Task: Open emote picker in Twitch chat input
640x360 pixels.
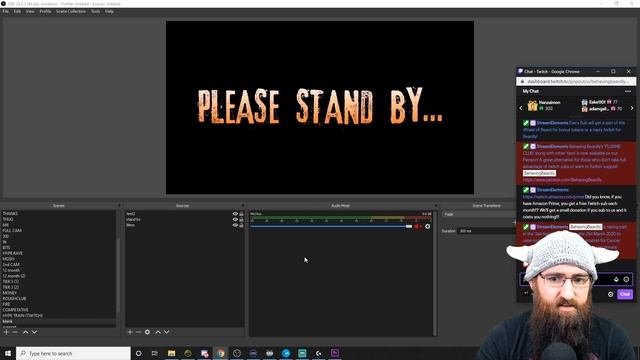Action: (x=626, y=280)
